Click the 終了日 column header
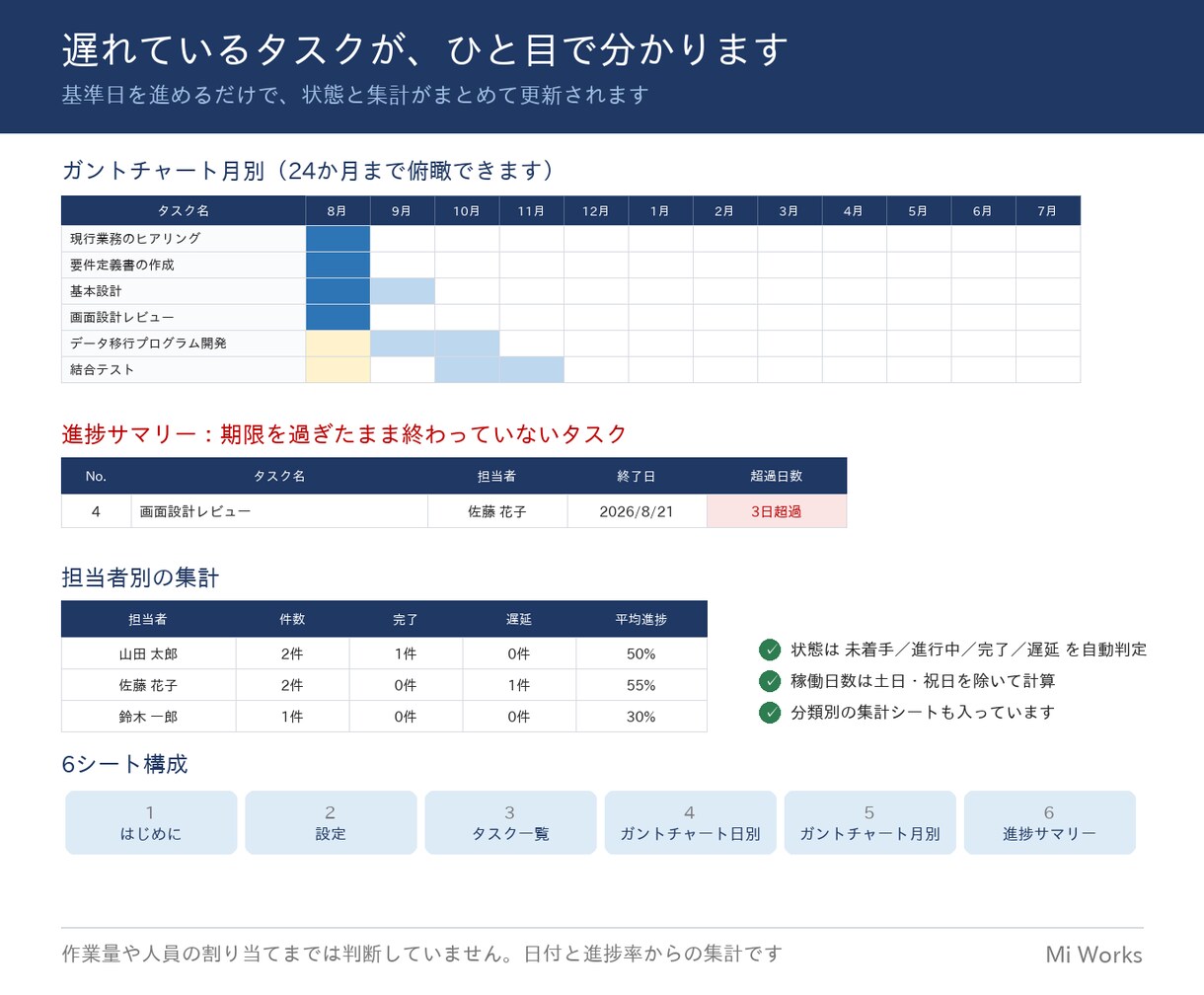Viewport: 1204px width, 995px height. pyautogui.click(x=637, y=476)
